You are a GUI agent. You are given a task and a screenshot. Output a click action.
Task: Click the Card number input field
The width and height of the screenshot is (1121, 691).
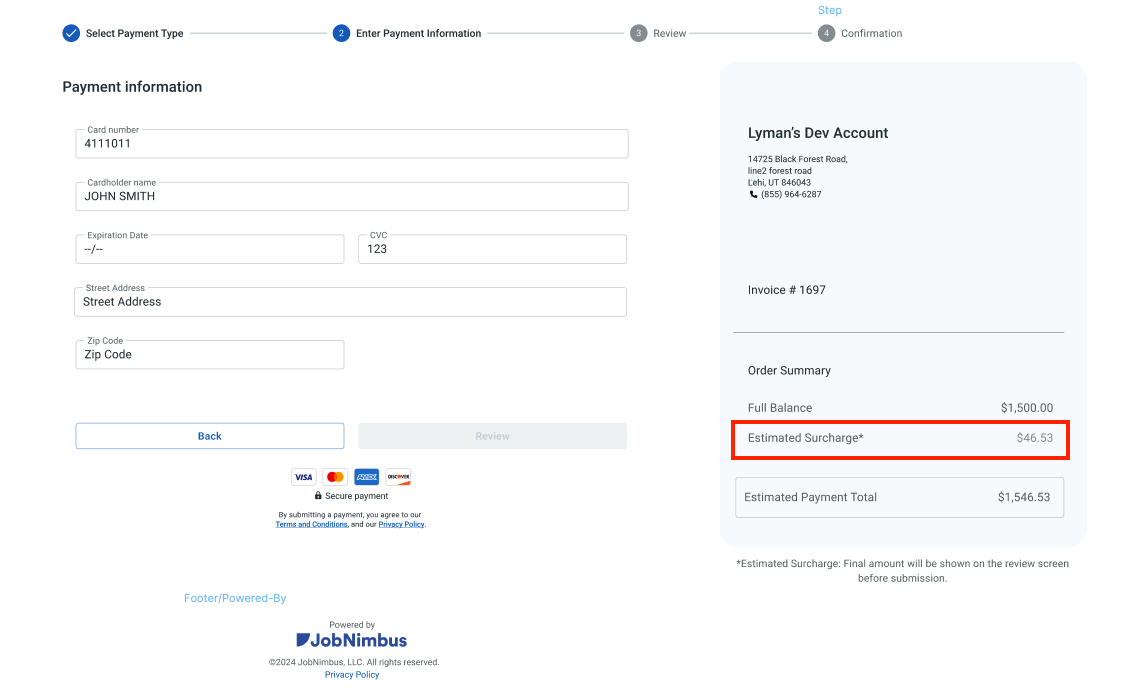pos(351,143)
